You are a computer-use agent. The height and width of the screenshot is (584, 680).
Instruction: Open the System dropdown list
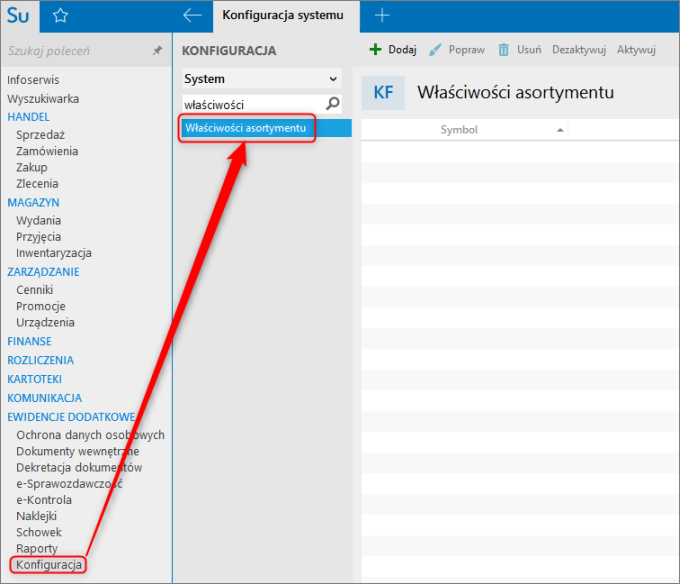click(262, 78)
